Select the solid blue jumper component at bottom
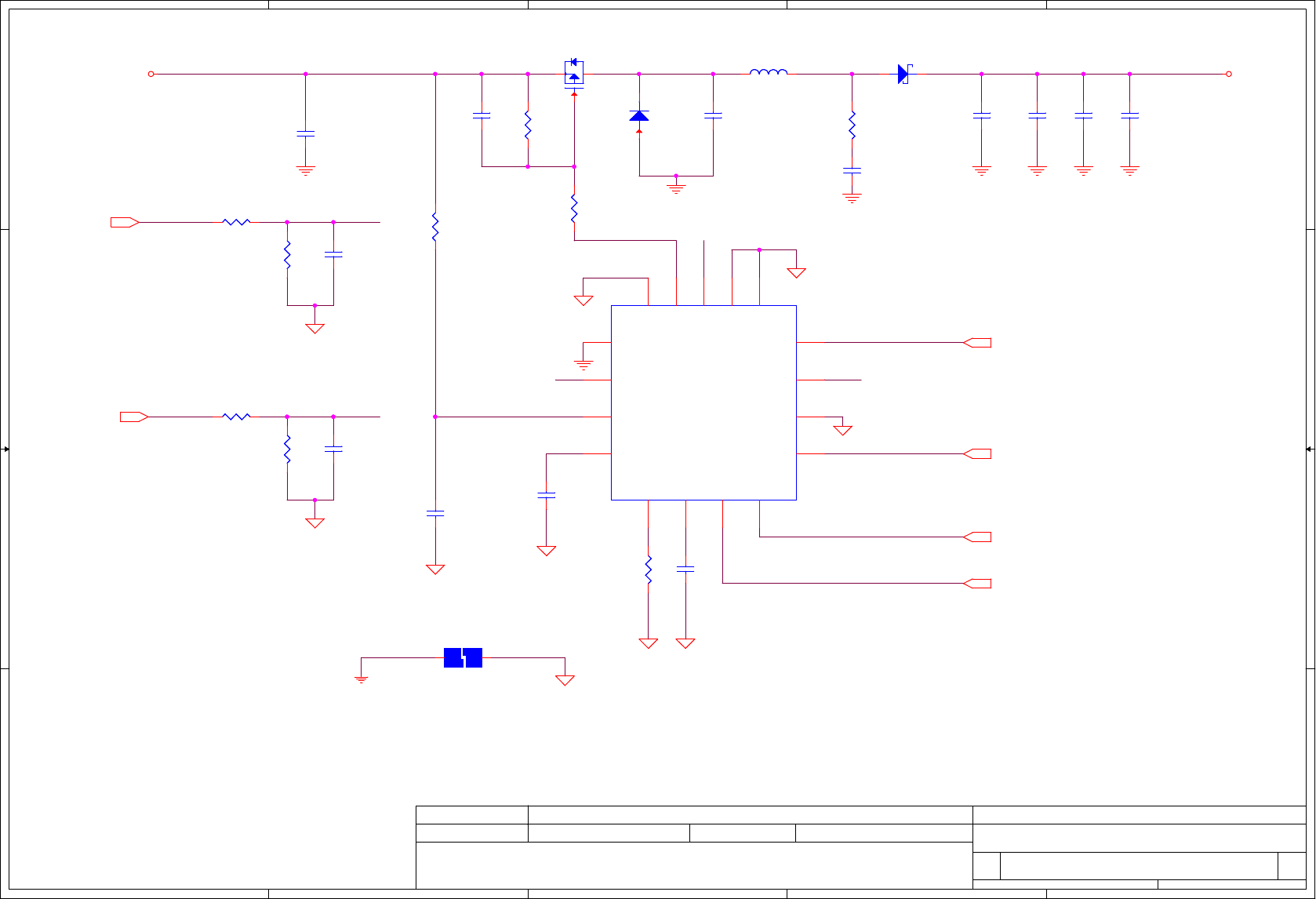This screenshot has height=899, width=1316. [x=463, y=657]
